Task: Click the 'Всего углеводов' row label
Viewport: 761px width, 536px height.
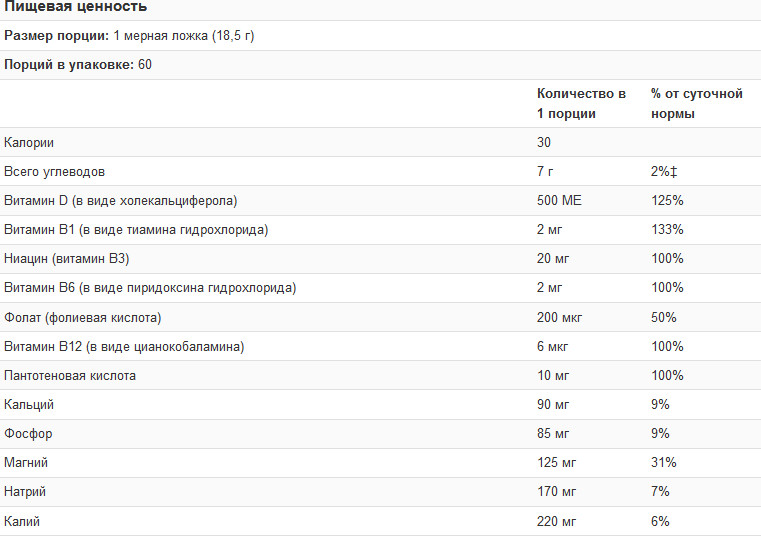Action: (x=54, y=172)
